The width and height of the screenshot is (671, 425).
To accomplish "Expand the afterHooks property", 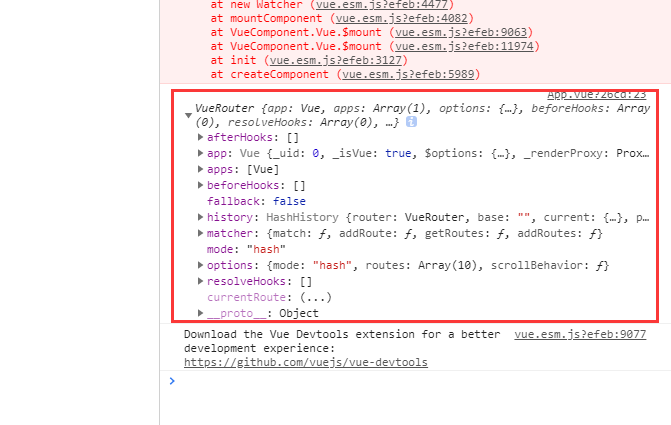I will coord(200,137).
